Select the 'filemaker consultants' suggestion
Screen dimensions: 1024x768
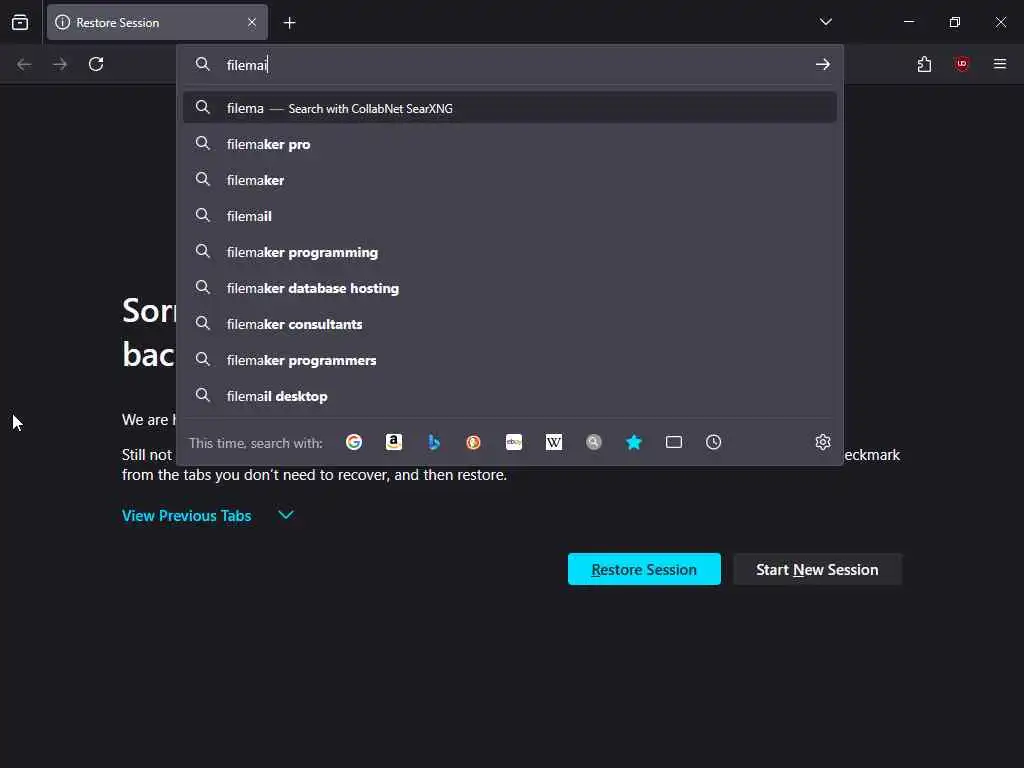point(509,324)
